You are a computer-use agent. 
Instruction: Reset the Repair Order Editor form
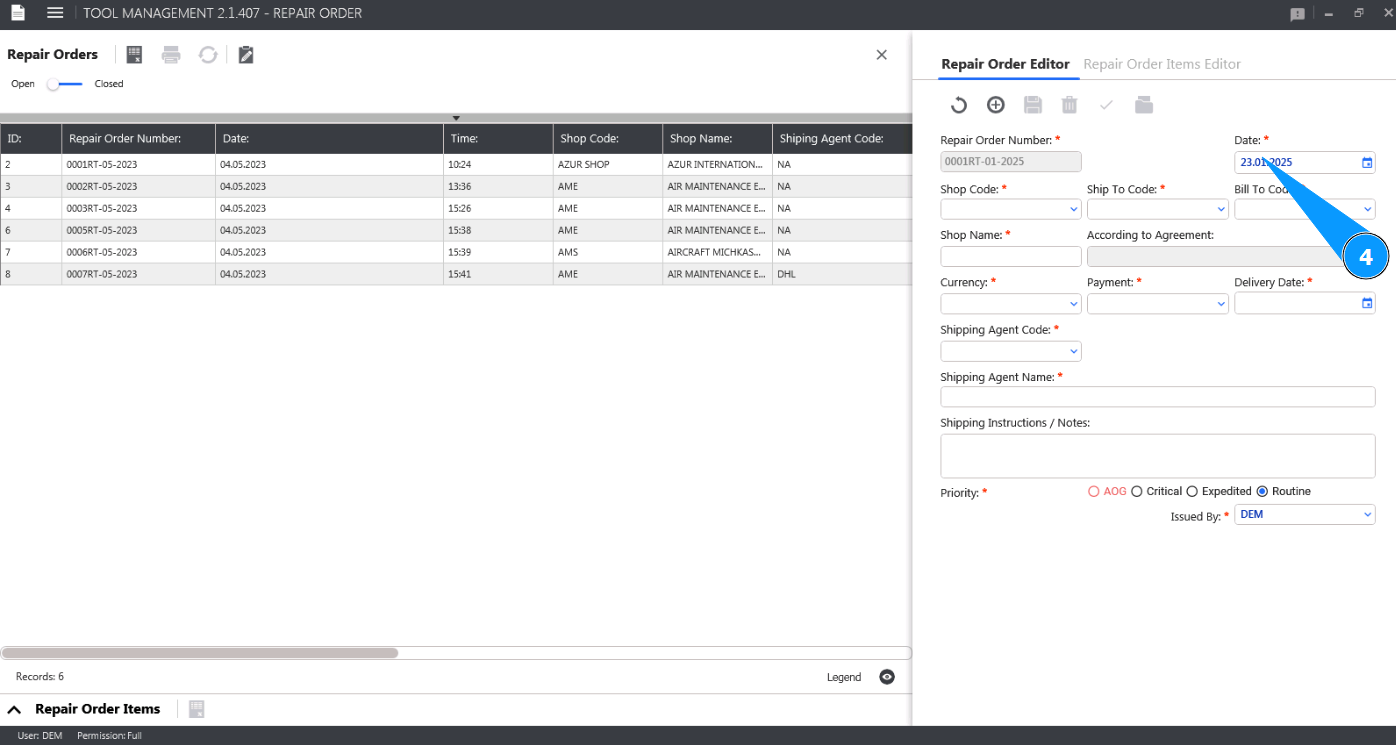click(958, 105)
